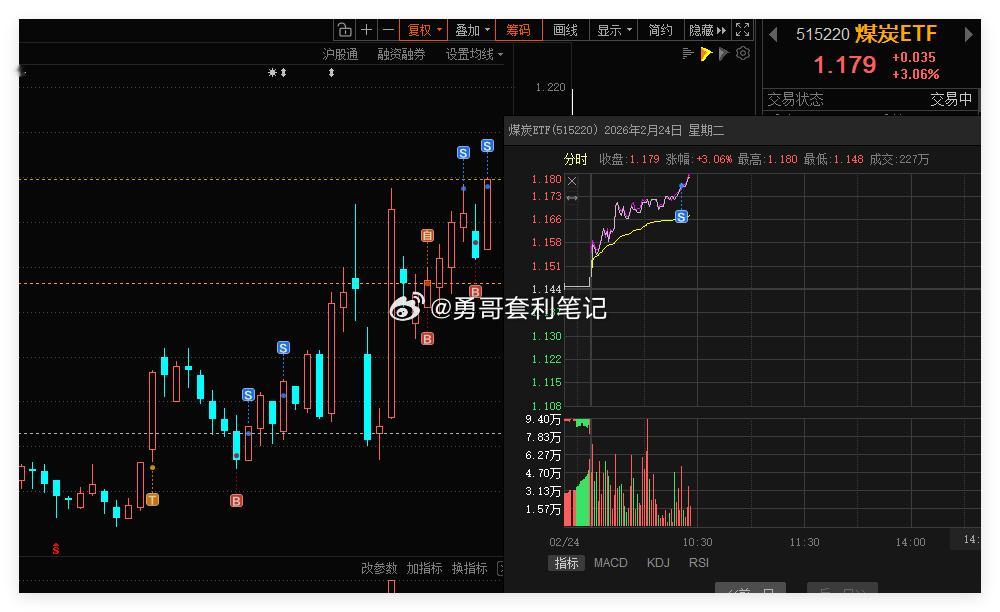Image resolution: width=1000 pixels, height=612 pixels.
Task: Close the 分时 intraday popup with its X
Action: [x=572, y=180]
